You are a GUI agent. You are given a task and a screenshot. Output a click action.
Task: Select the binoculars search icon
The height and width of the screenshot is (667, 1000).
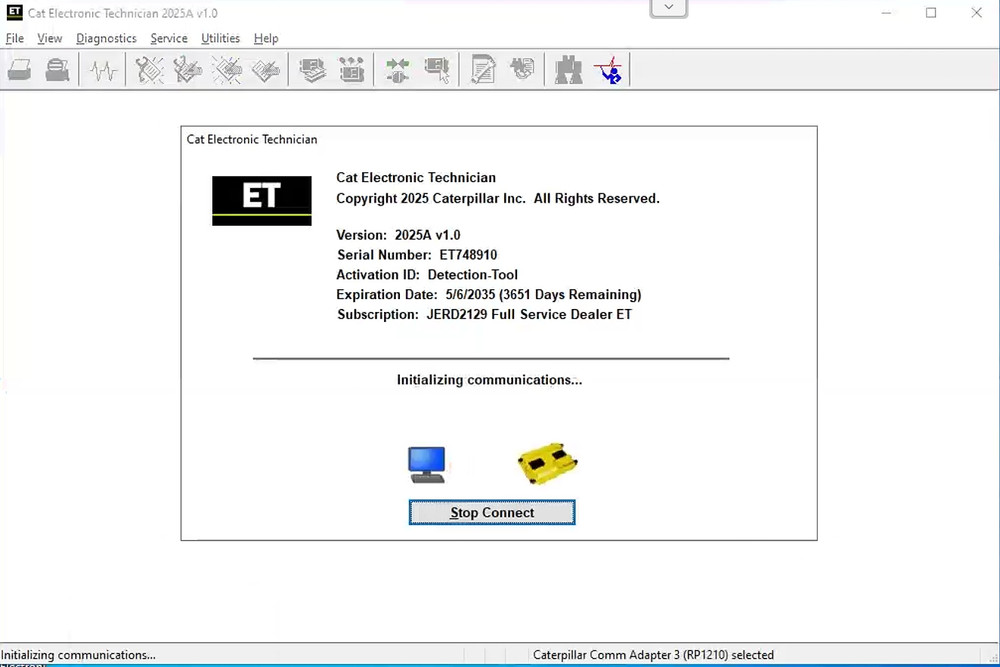(x=567, y=69)
